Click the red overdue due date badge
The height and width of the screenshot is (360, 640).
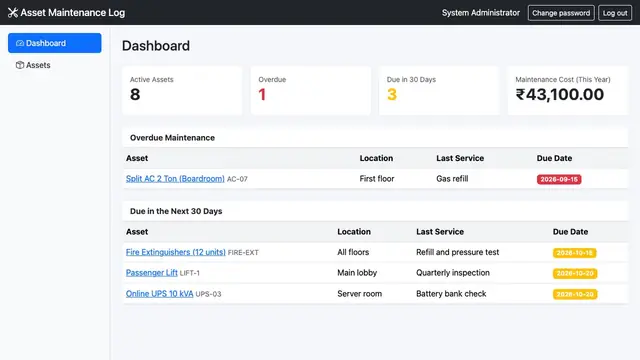click(x=559, y=179)
